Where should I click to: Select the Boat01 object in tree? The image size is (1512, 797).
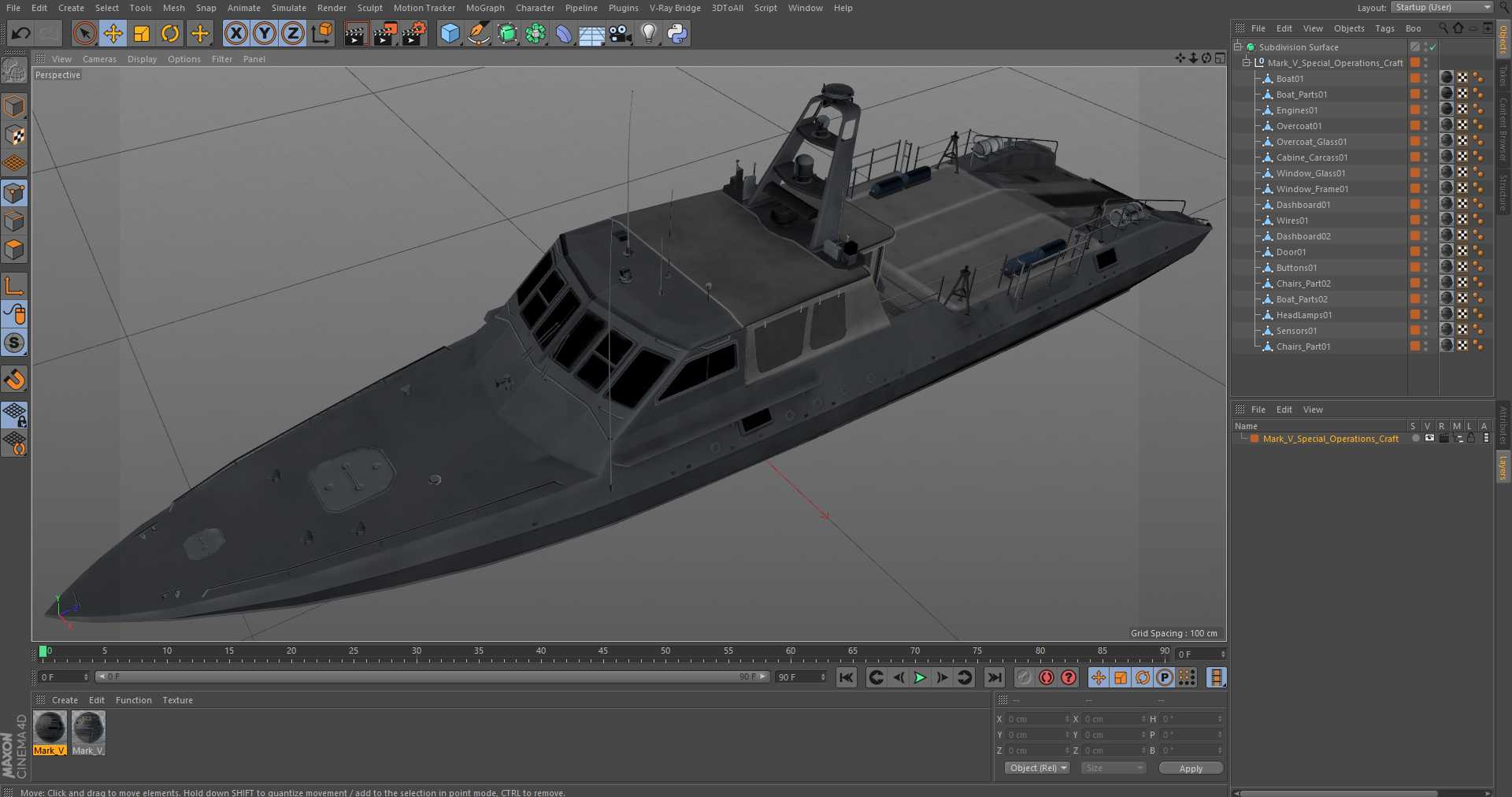pos(1289,79)
